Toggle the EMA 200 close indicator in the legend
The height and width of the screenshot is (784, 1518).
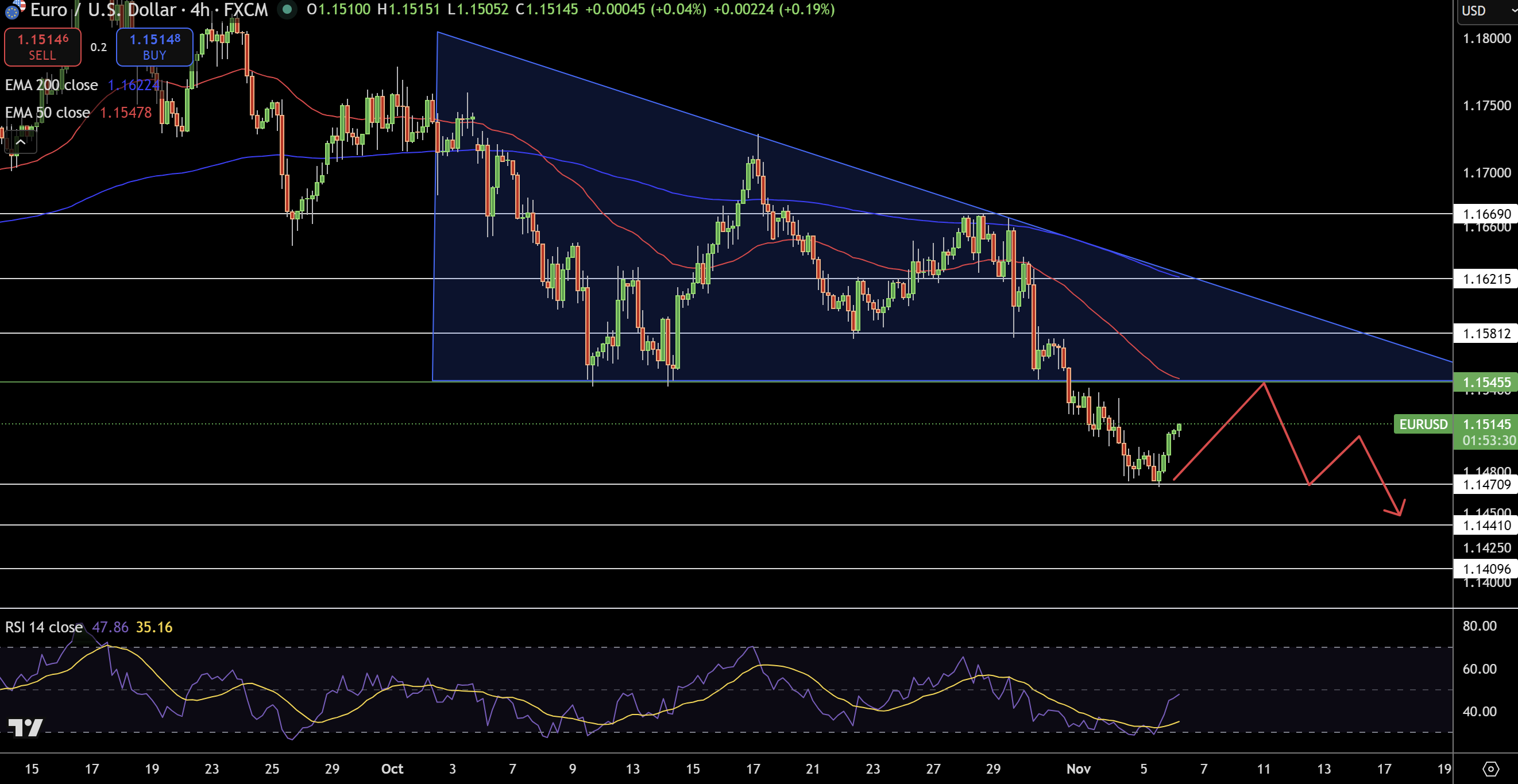pyautogui.click(x=52, y=84)
